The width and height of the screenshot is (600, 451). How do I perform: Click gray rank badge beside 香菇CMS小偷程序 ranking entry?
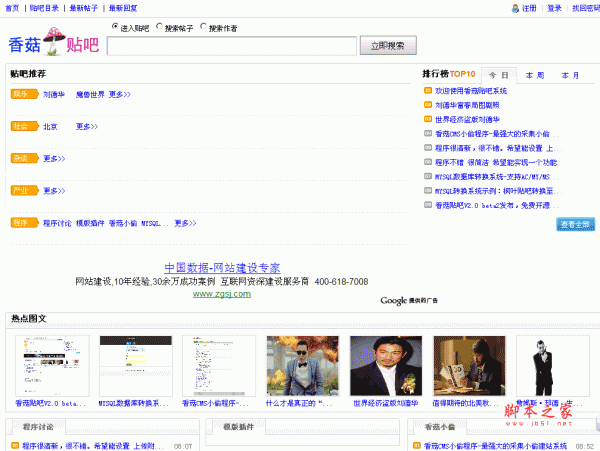[428, 133]
